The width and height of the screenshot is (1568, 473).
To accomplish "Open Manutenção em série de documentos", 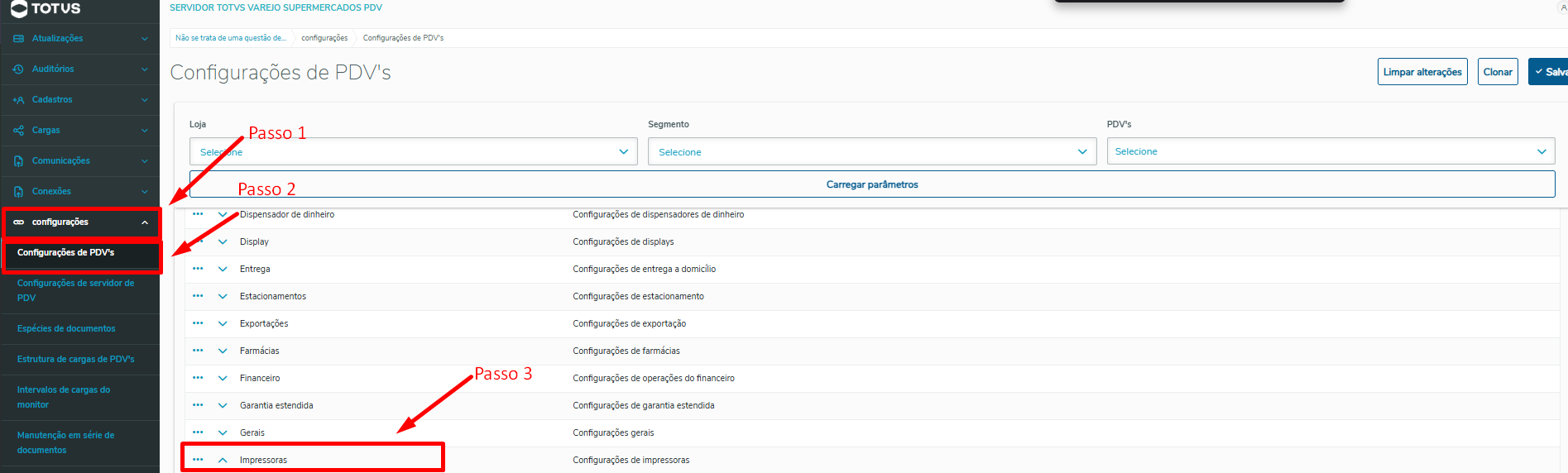I will pos(79,442).
